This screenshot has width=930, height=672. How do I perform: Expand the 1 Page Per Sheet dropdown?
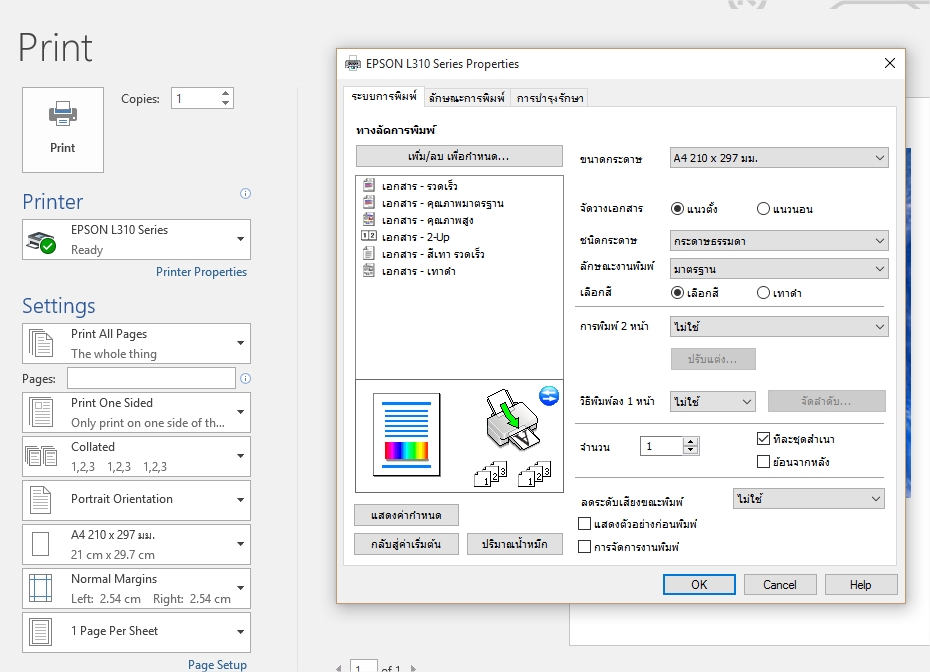[136, 632]
